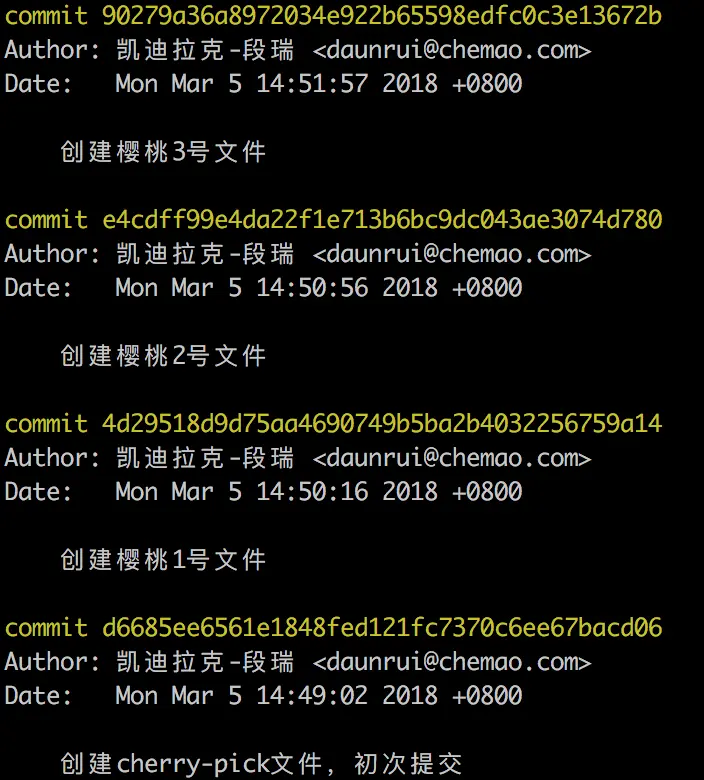The width and height of the screenshot is (704, 780).
Task: Click commit hash starting with e4cdff99
Action: [382, 220]
